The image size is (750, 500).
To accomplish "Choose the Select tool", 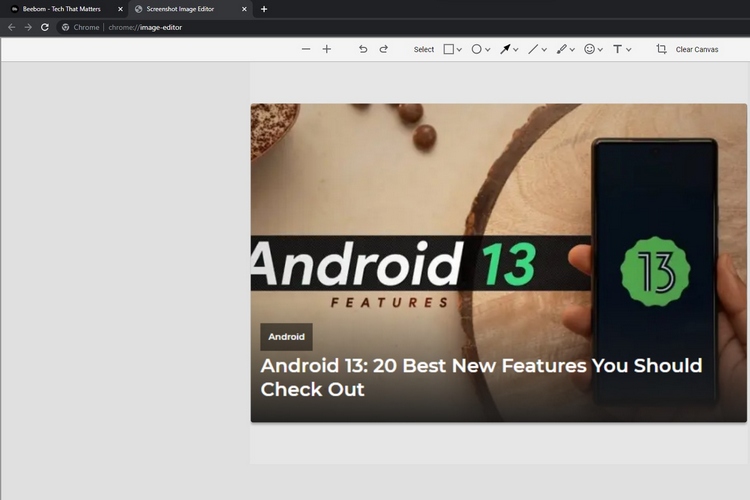I will (x=424, y=49).
